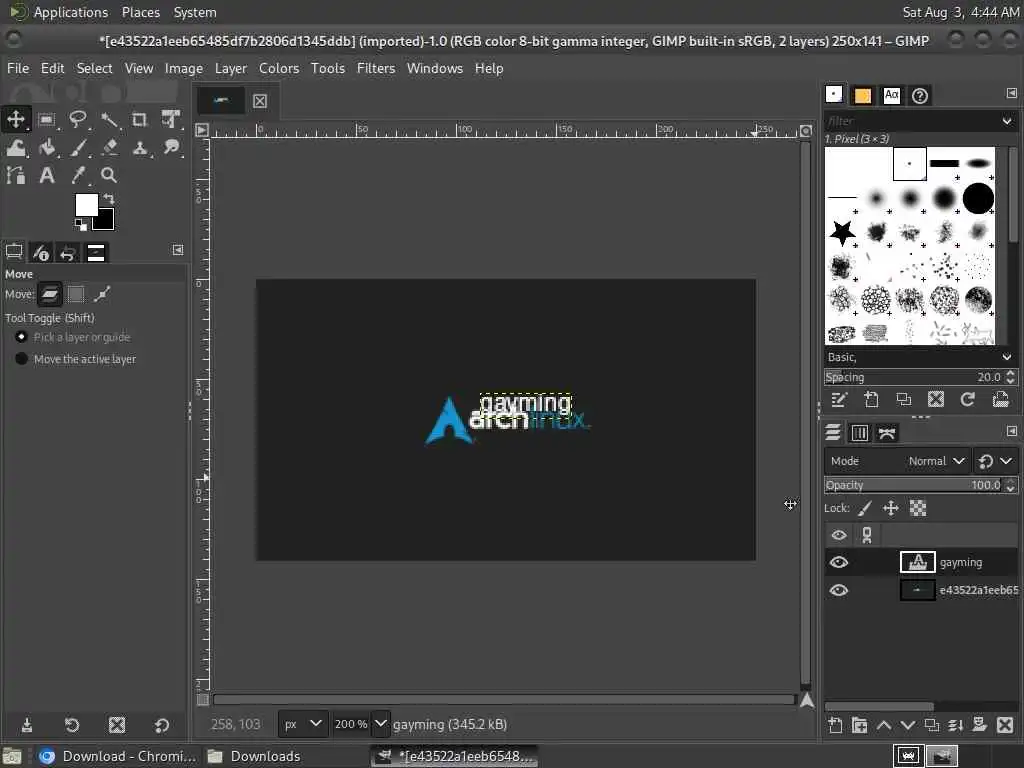Screen dimensions: 1024x768
Task: Select the Color Picker tool
Action: coord(78,176)
